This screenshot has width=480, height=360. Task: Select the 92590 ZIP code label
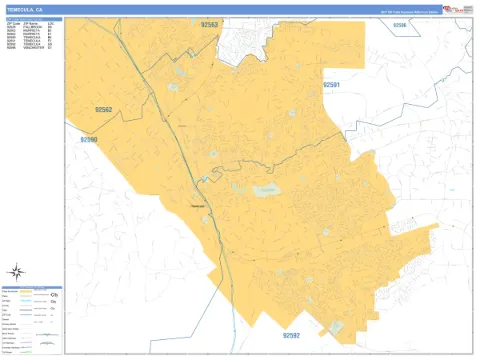pyautogui.click(x=89, y=139)
